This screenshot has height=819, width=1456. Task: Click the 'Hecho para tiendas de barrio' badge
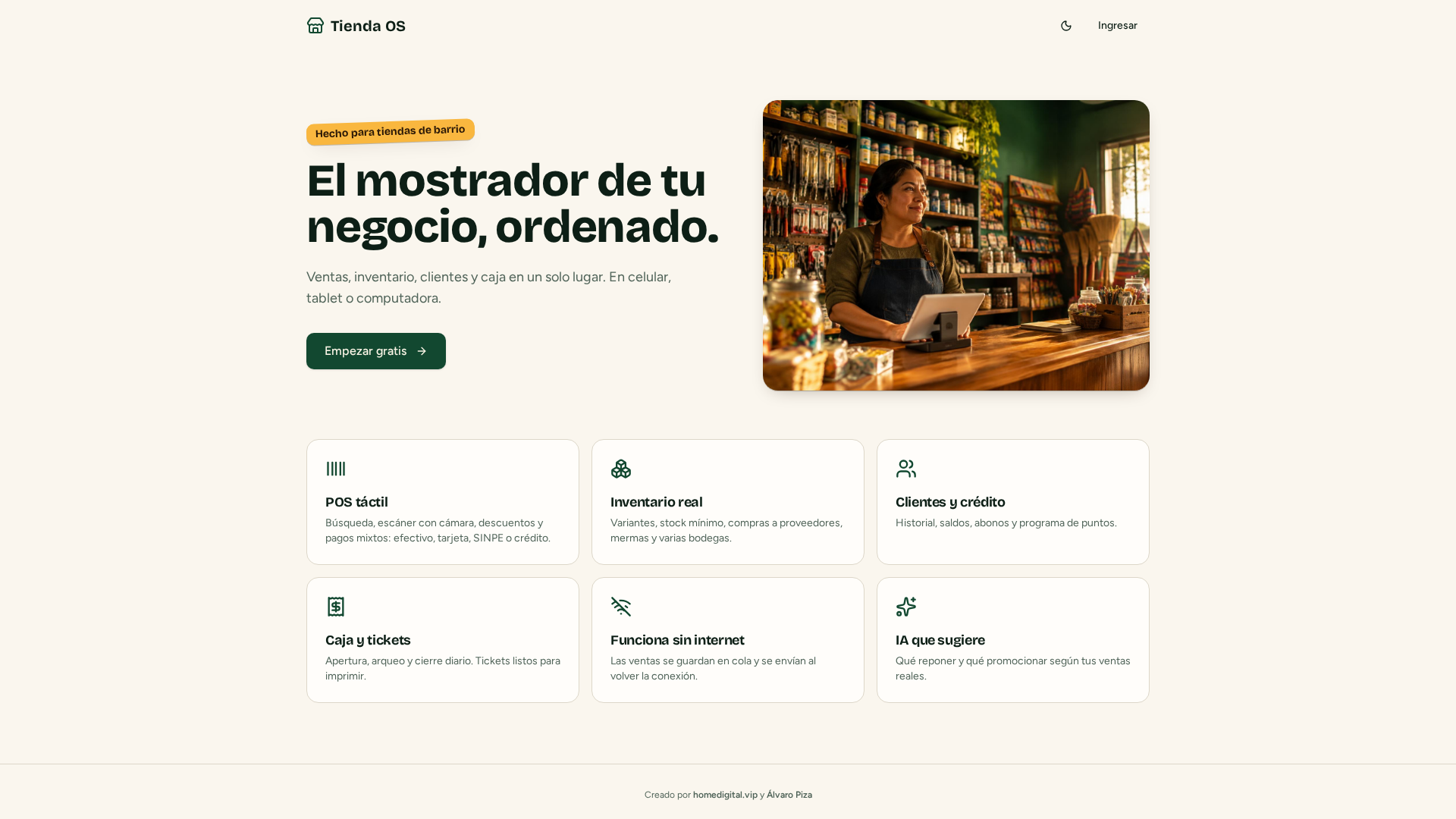coord(391,132)
